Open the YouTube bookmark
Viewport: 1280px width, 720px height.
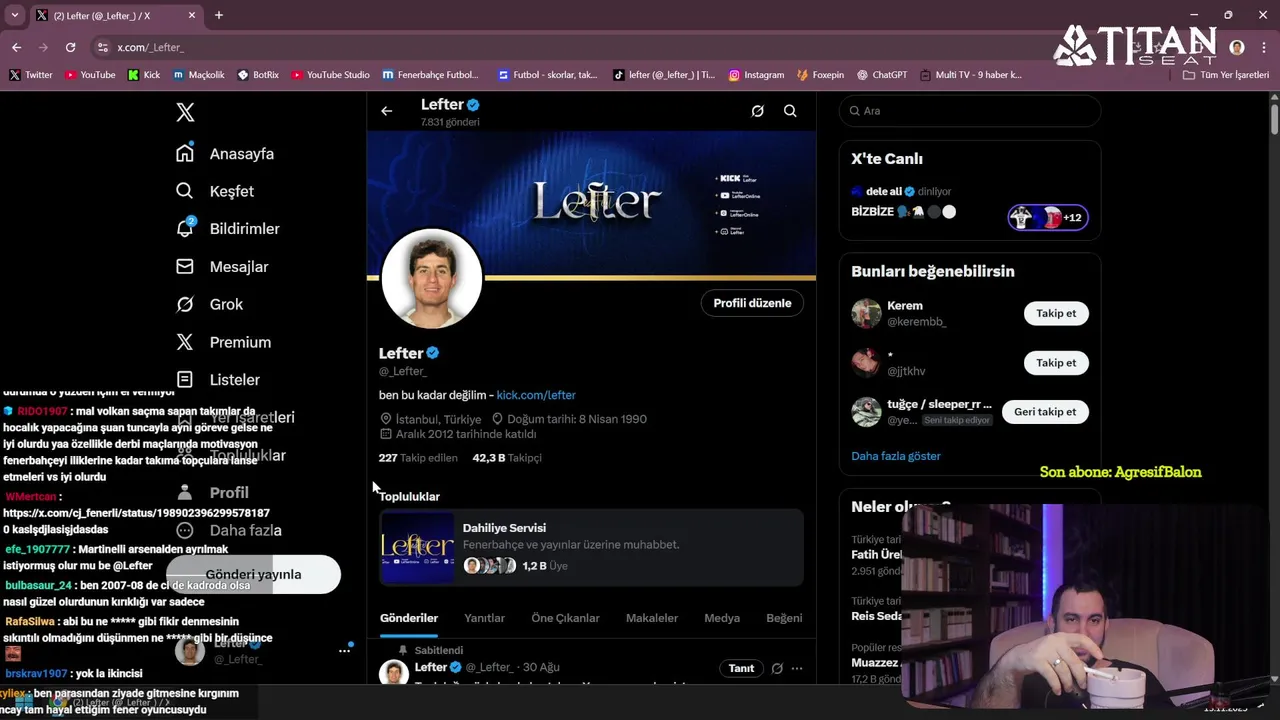90,75
